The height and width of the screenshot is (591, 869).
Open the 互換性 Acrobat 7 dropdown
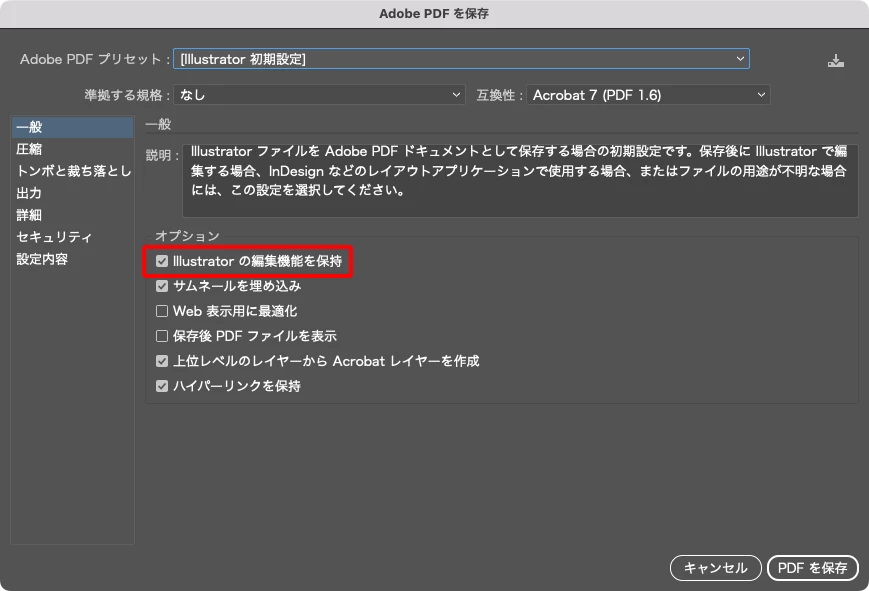pos(648,95)
